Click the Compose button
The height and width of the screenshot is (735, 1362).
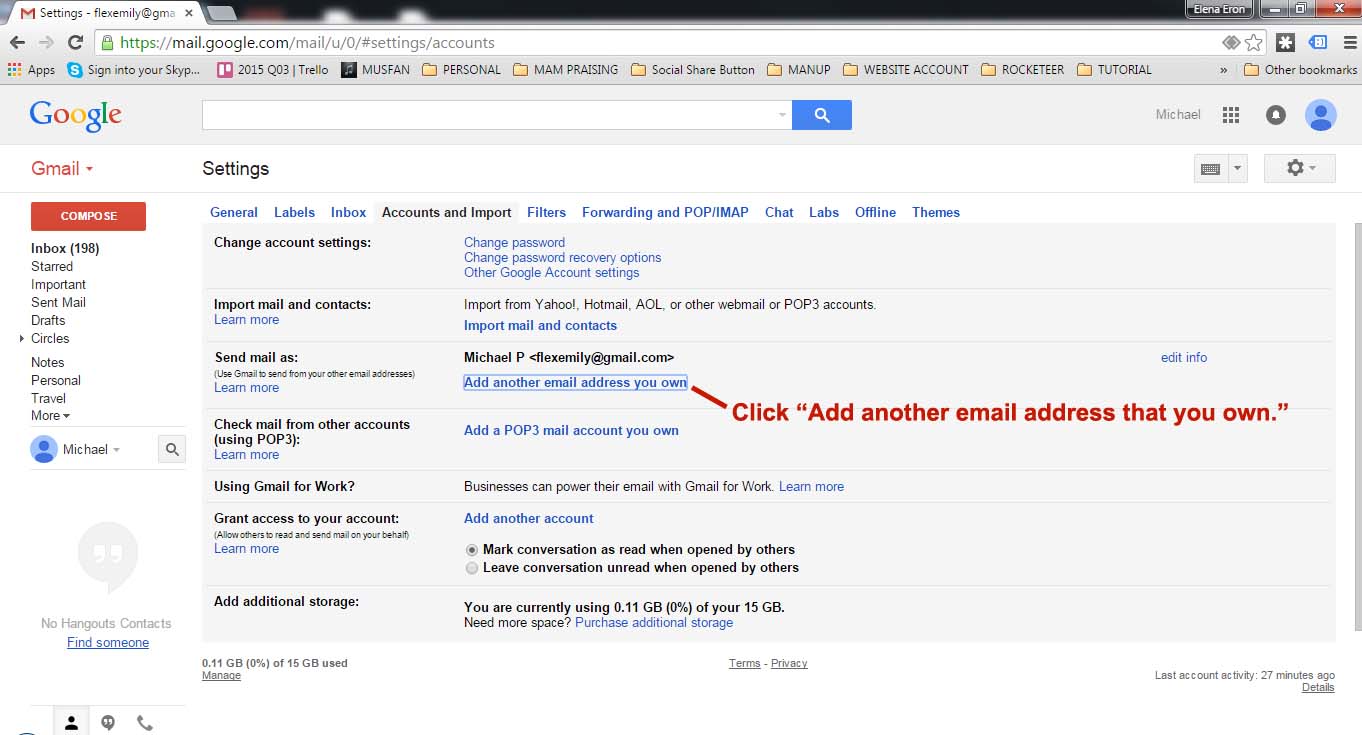[88, 216]
